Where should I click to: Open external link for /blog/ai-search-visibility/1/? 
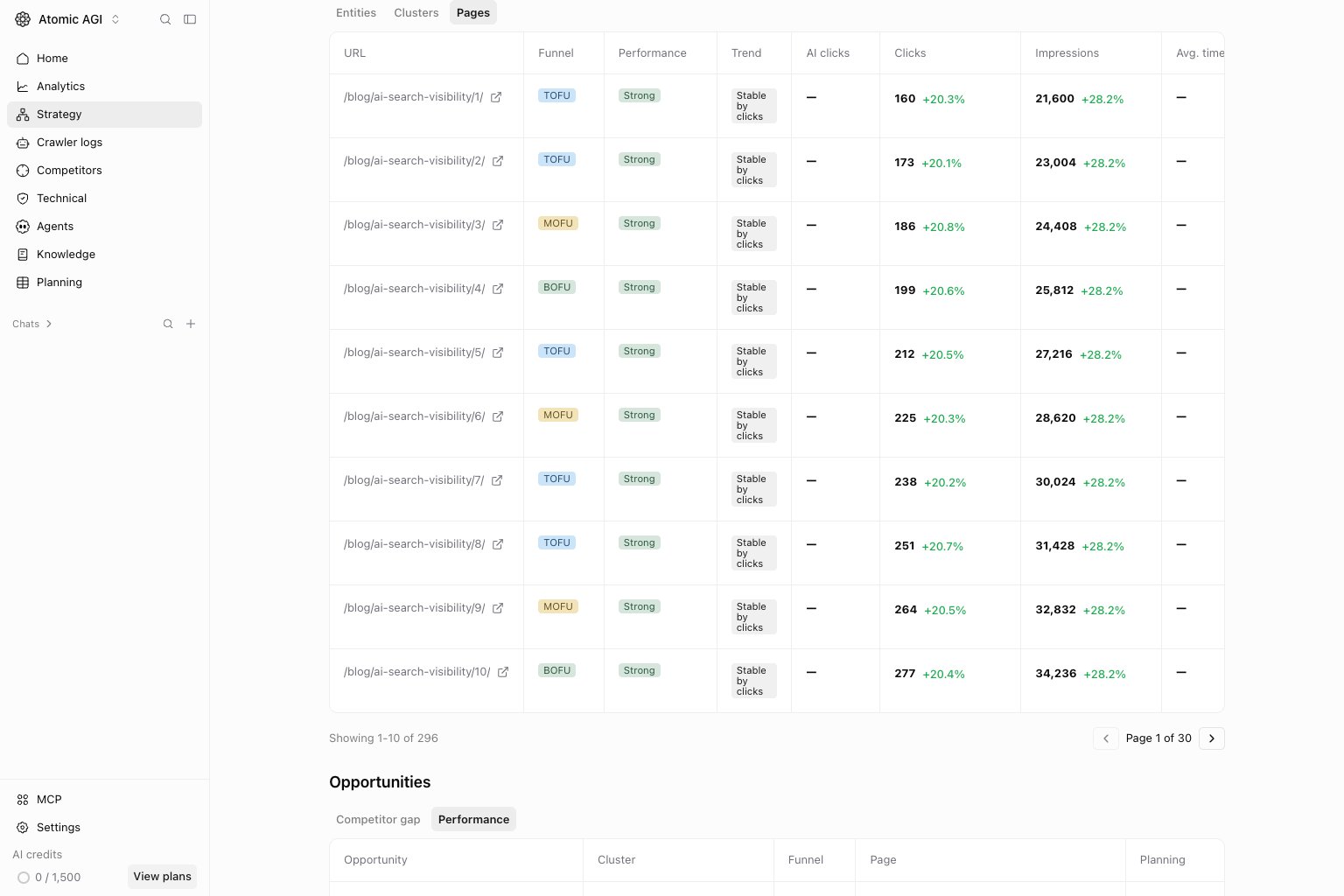[x=496, y=97]
